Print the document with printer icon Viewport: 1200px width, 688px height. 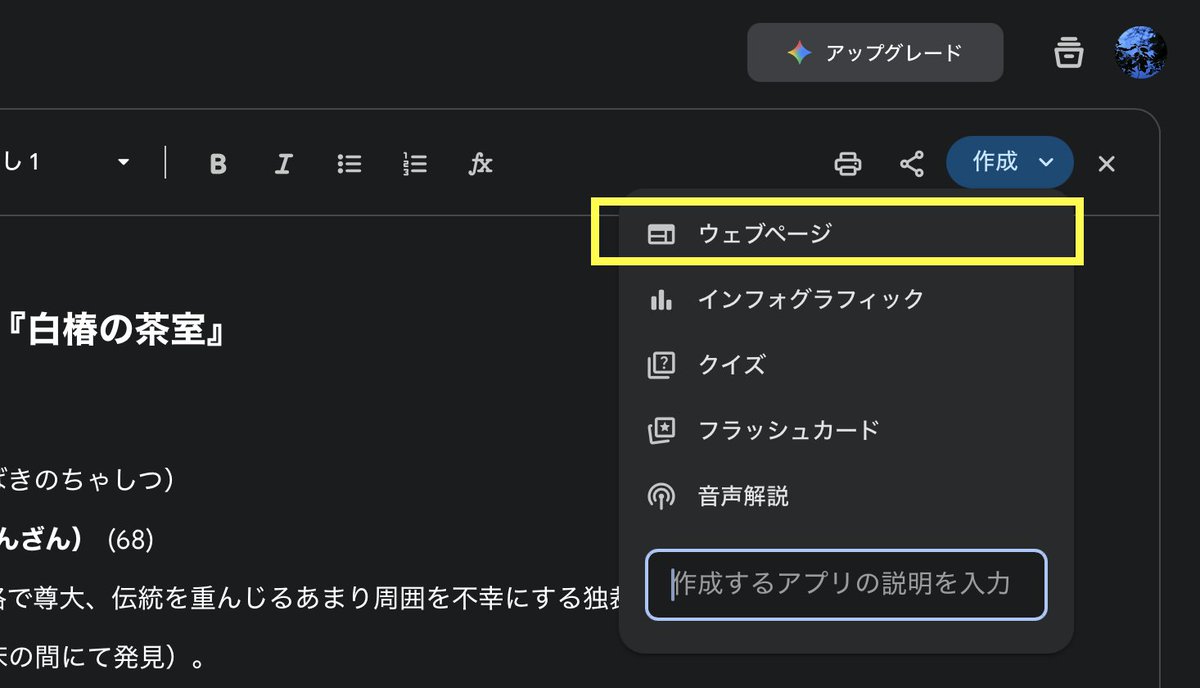pos(848,164)
